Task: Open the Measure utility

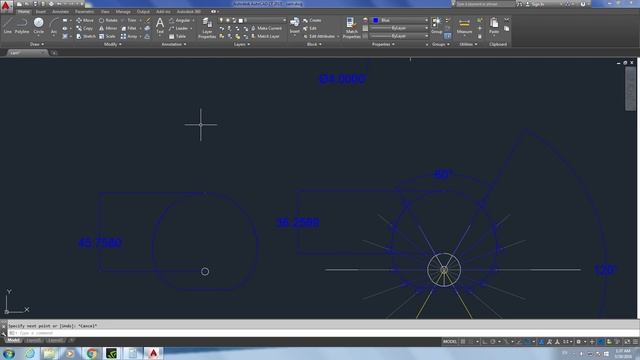Action: click(x=464, y=26)
